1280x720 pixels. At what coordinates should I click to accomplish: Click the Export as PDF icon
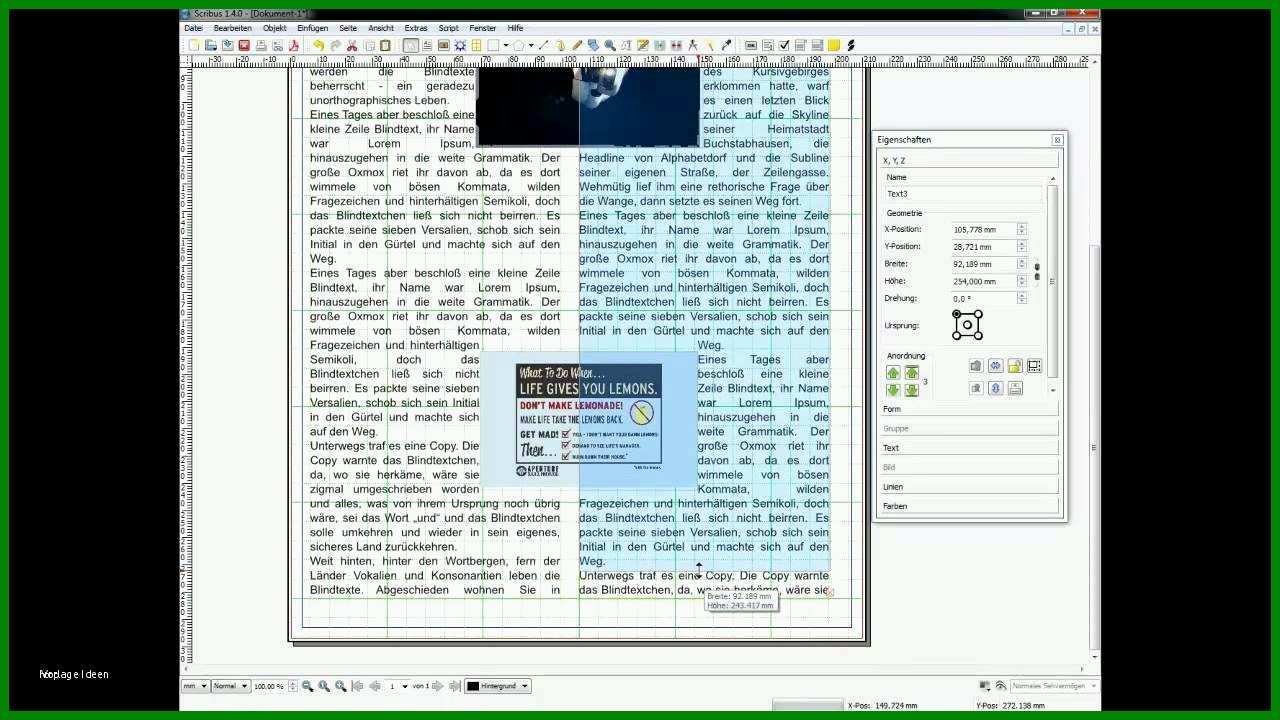pyautogui.click(x=294, y=45)
